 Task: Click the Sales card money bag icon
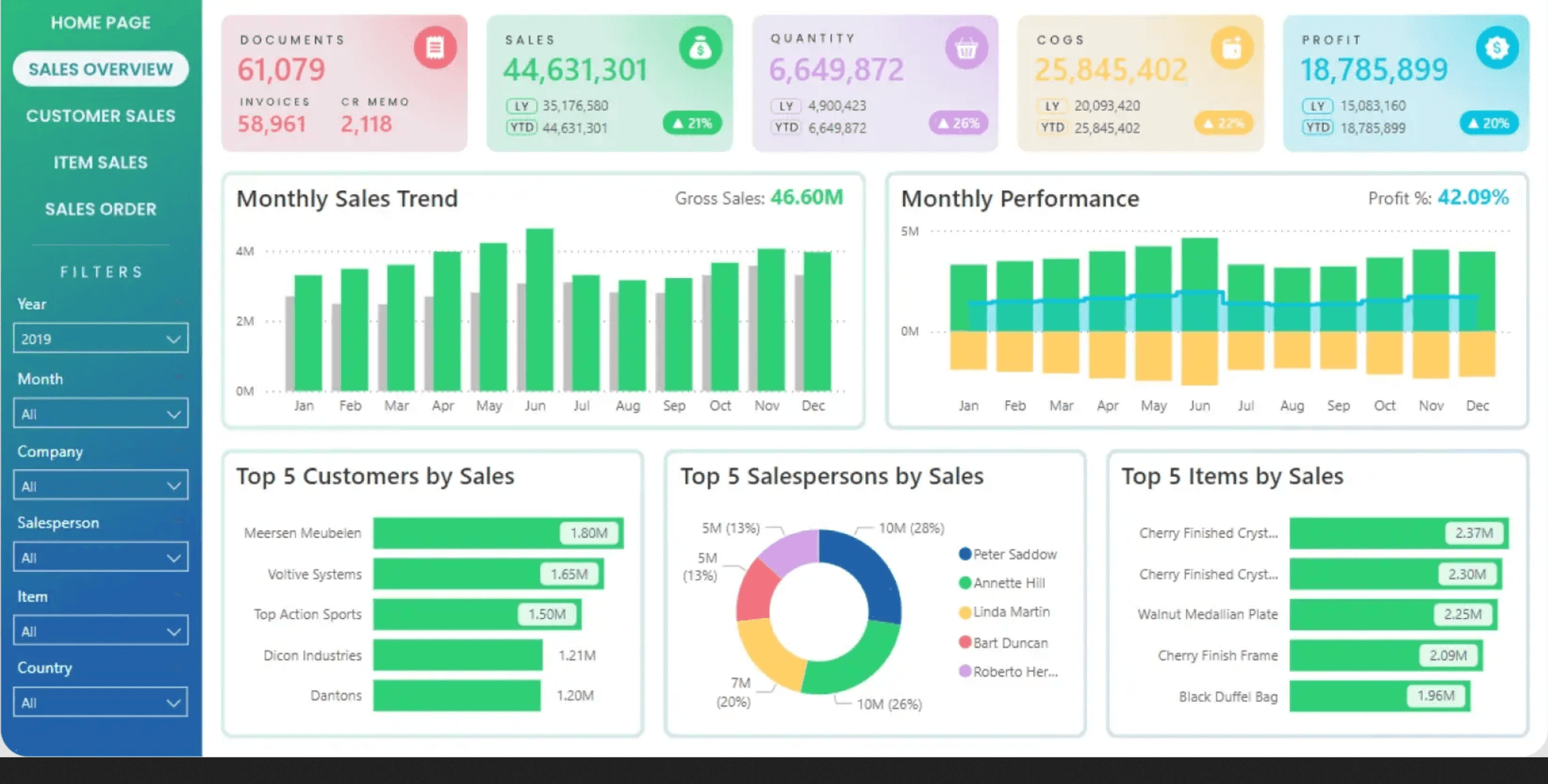coord(700,48)
